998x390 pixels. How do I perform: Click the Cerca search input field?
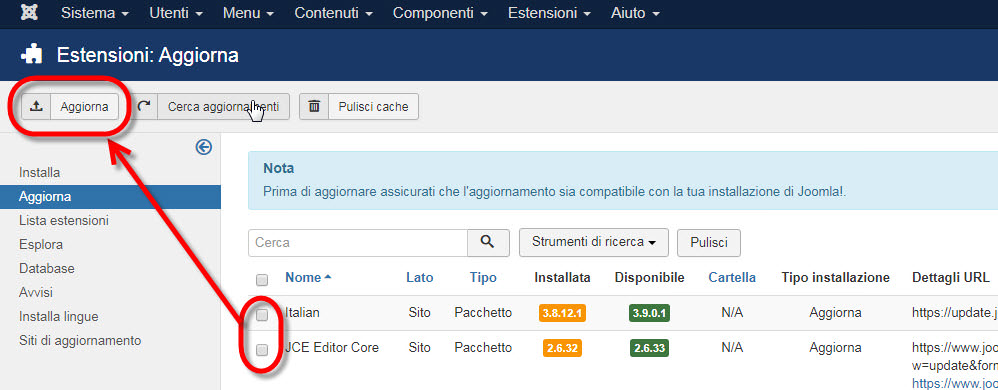coord(358,242)
